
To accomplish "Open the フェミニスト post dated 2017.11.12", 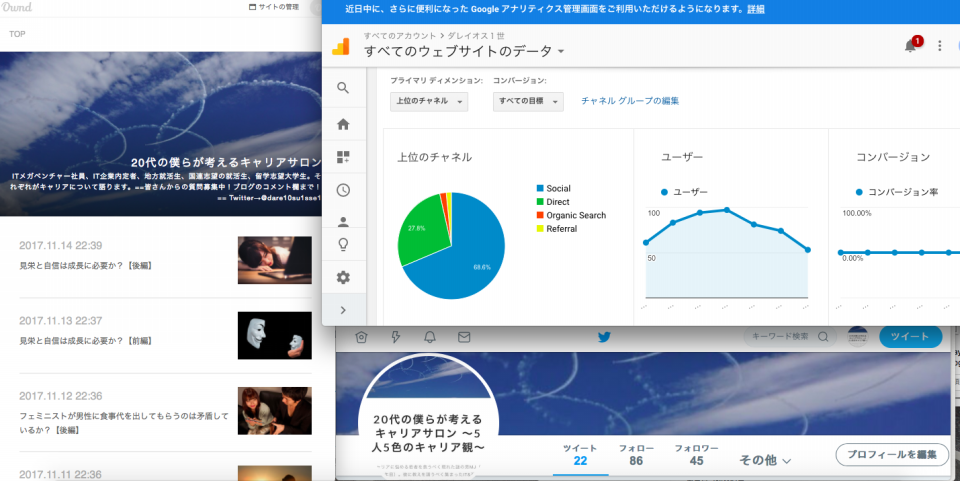I will 124,423.
